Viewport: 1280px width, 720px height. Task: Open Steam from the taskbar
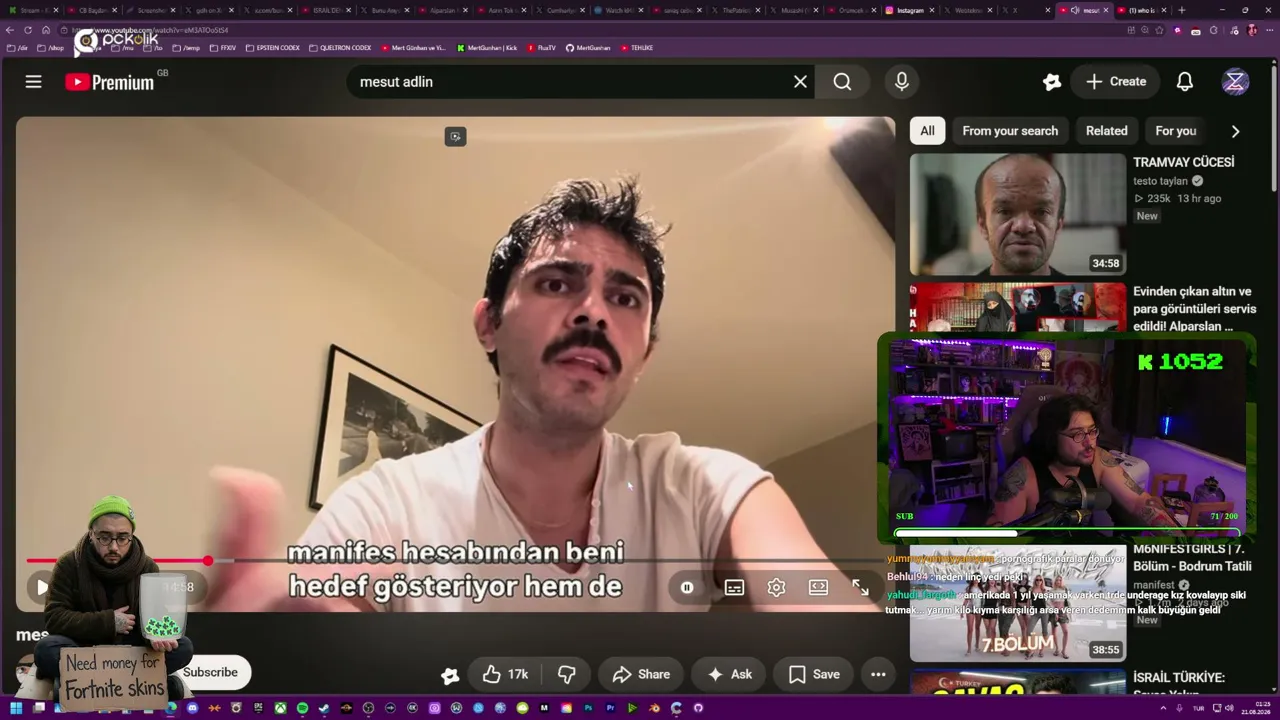(x=324, y=708)
